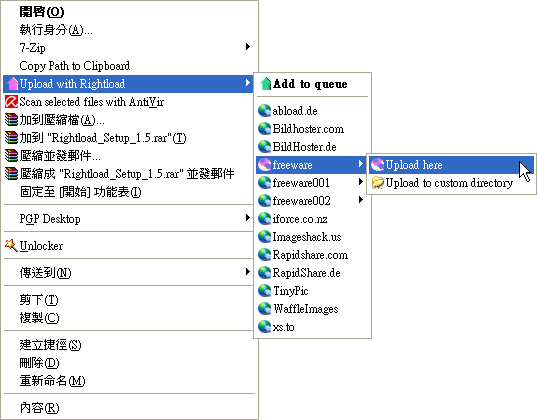Choose the Bildhoster.com server
The height and width of the screenshot is (420, 537).
[312, 129]
